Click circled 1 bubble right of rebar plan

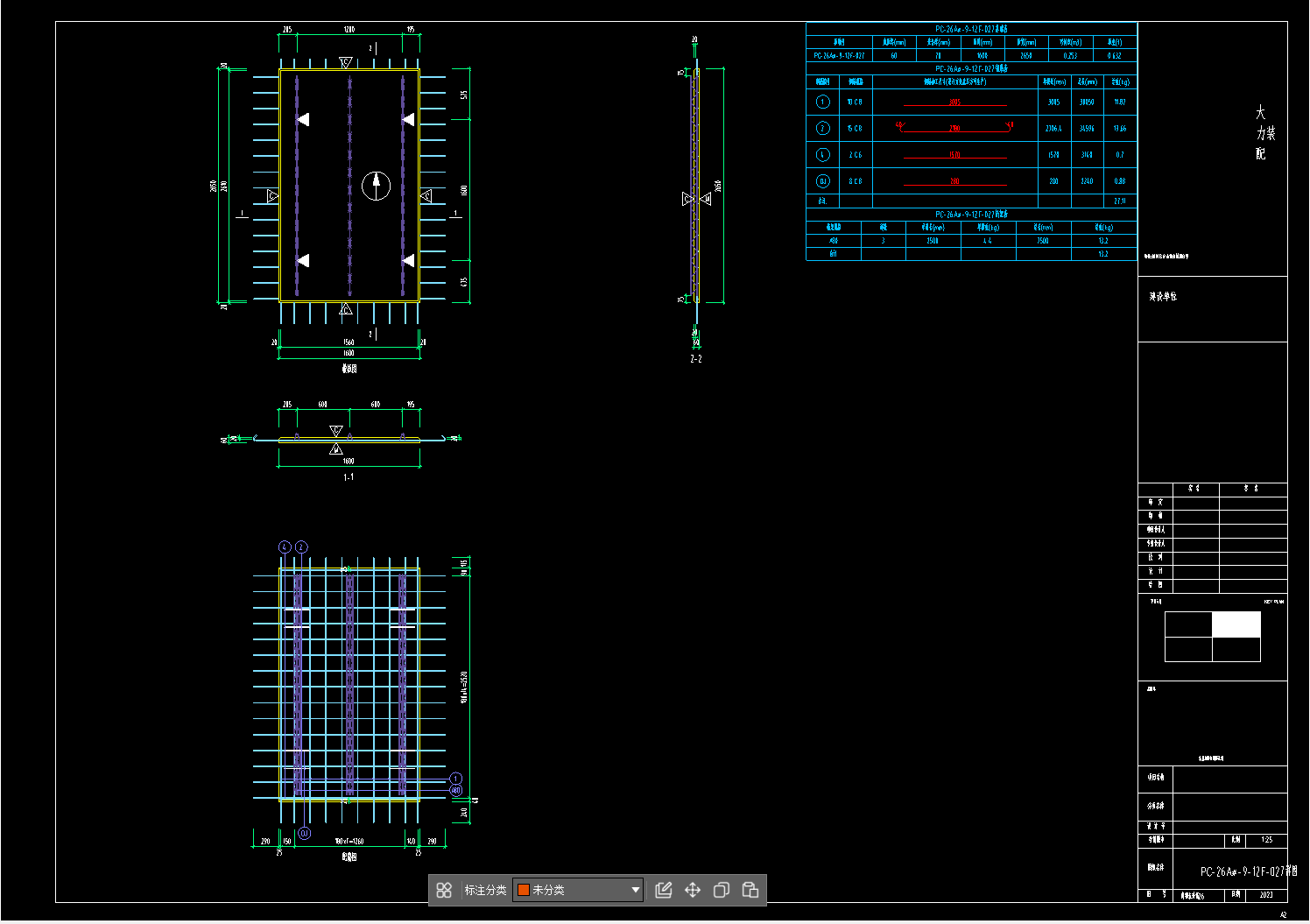455,779
